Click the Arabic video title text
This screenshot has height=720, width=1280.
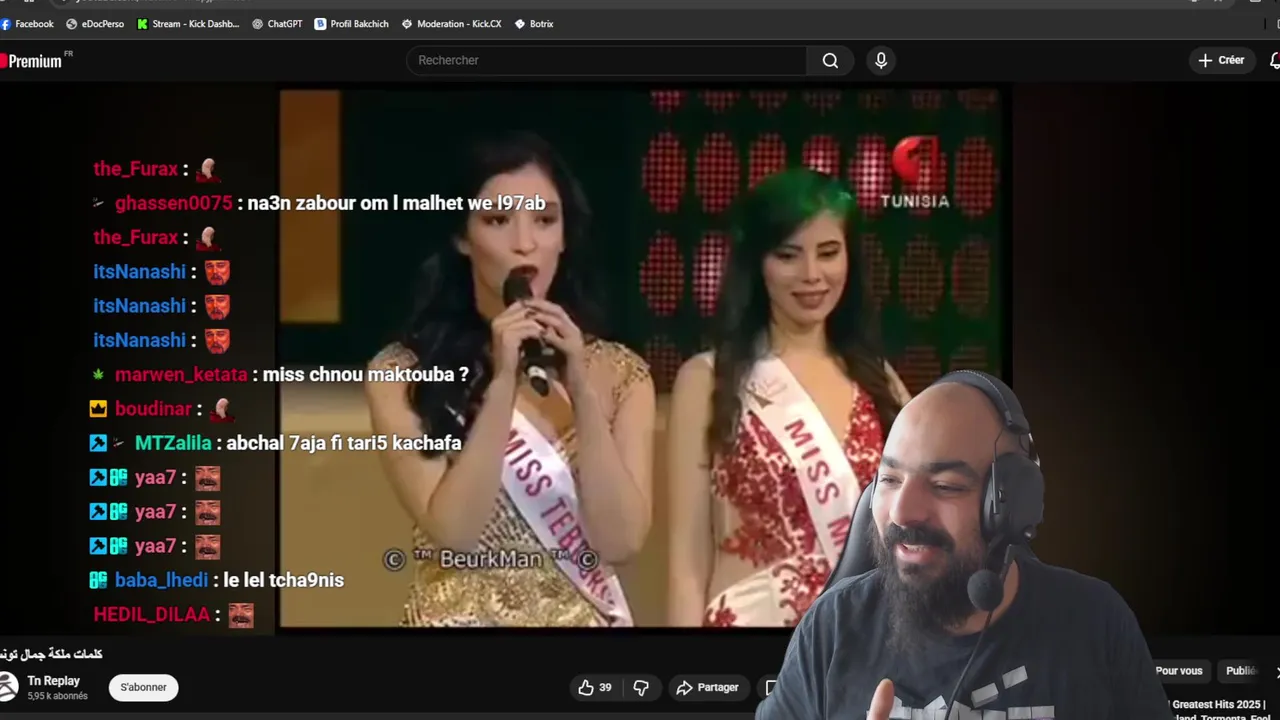tap(51, 654)
